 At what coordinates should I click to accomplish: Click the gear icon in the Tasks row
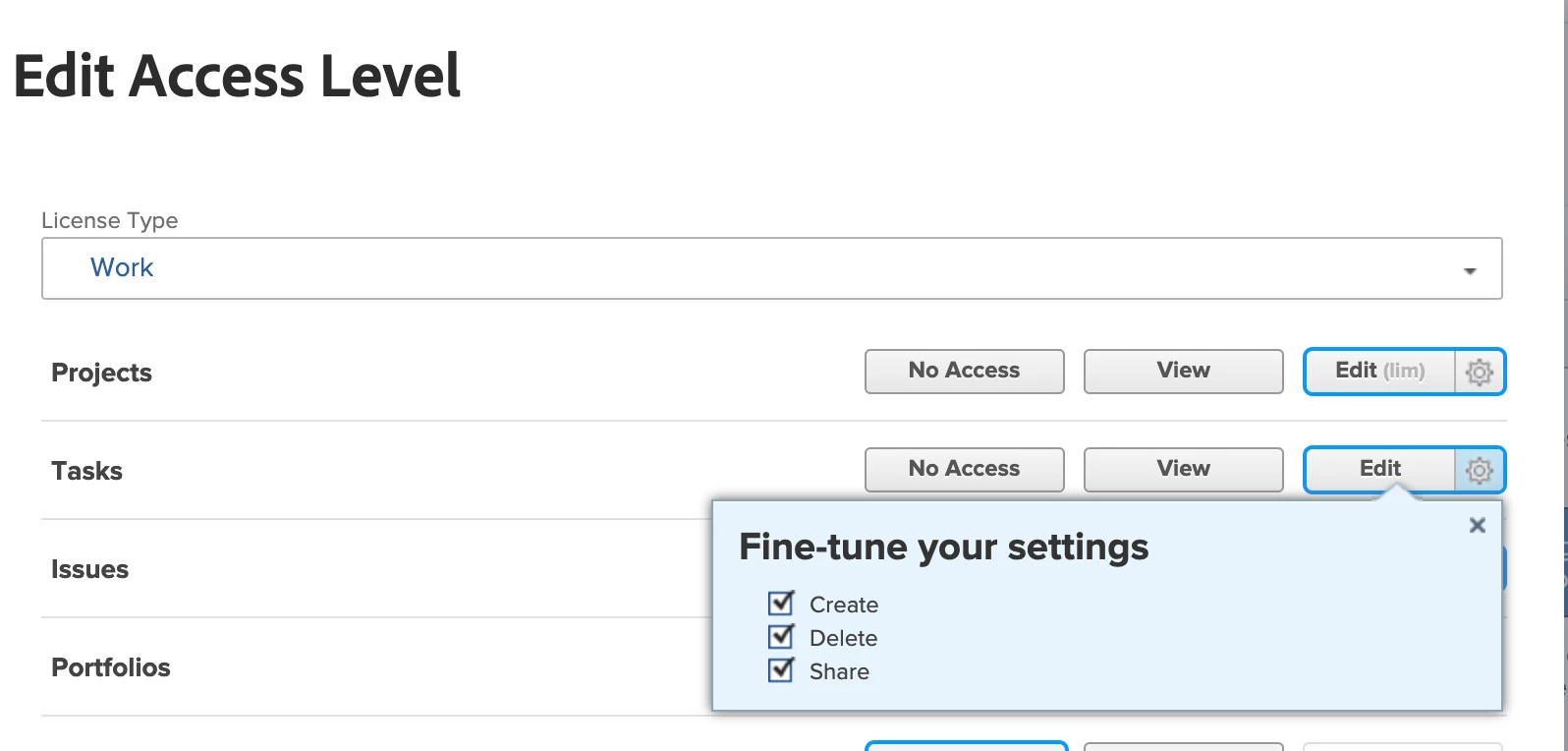tap(1480, 470)
